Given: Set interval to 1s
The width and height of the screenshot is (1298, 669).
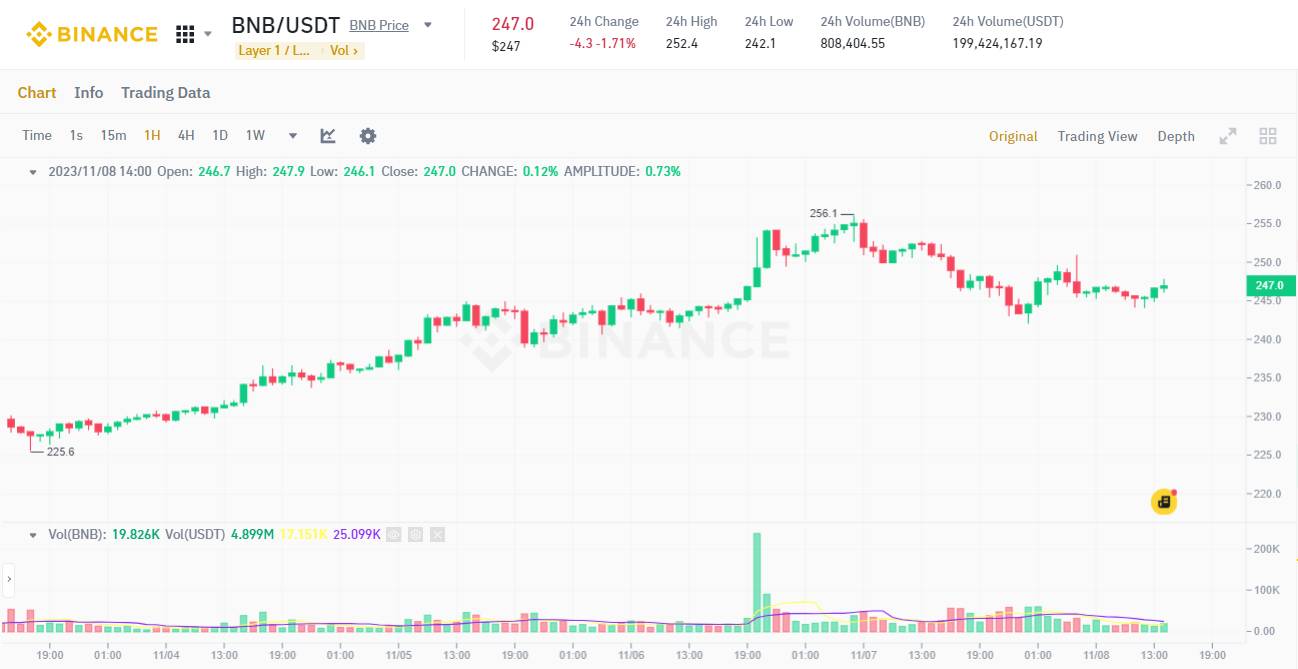Looking at the screenshot, I should (76, 136).
